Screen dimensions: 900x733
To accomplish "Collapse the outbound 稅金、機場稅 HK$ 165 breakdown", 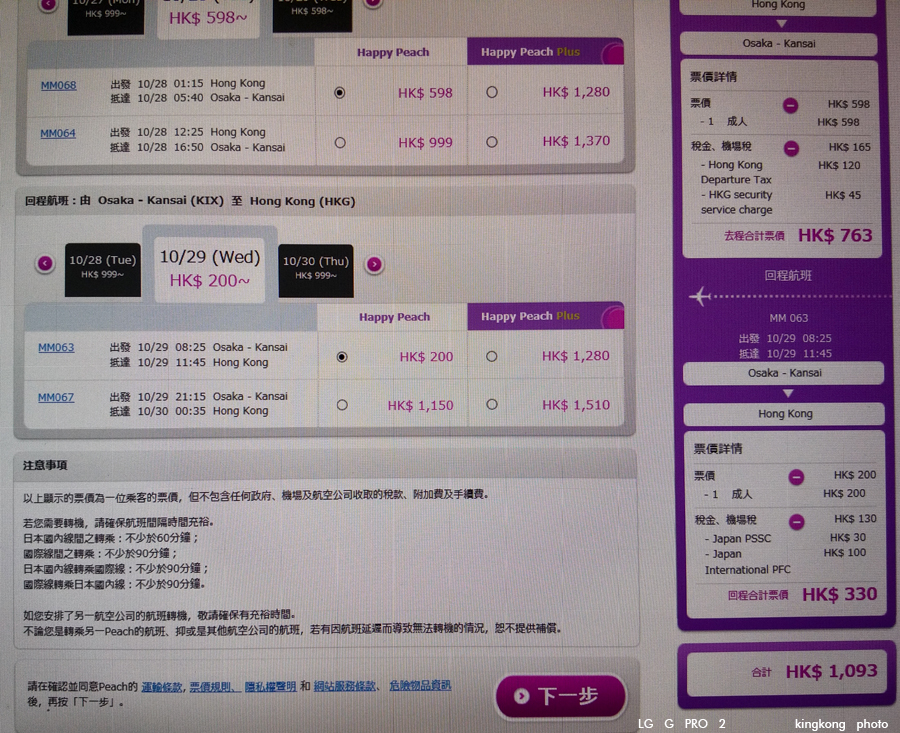I will click(x=791, y=149).
